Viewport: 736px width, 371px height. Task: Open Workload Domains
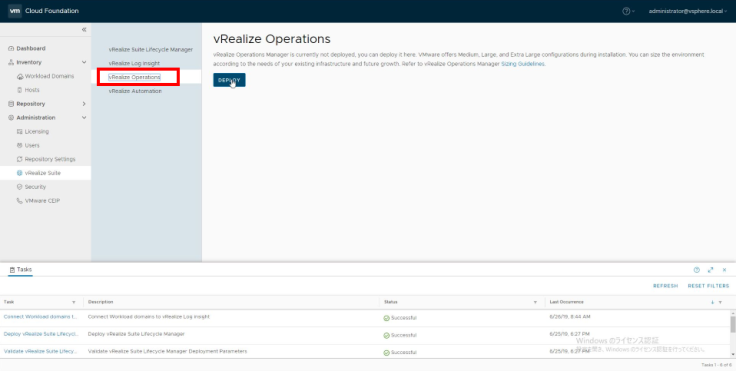(x=49, y=76)
